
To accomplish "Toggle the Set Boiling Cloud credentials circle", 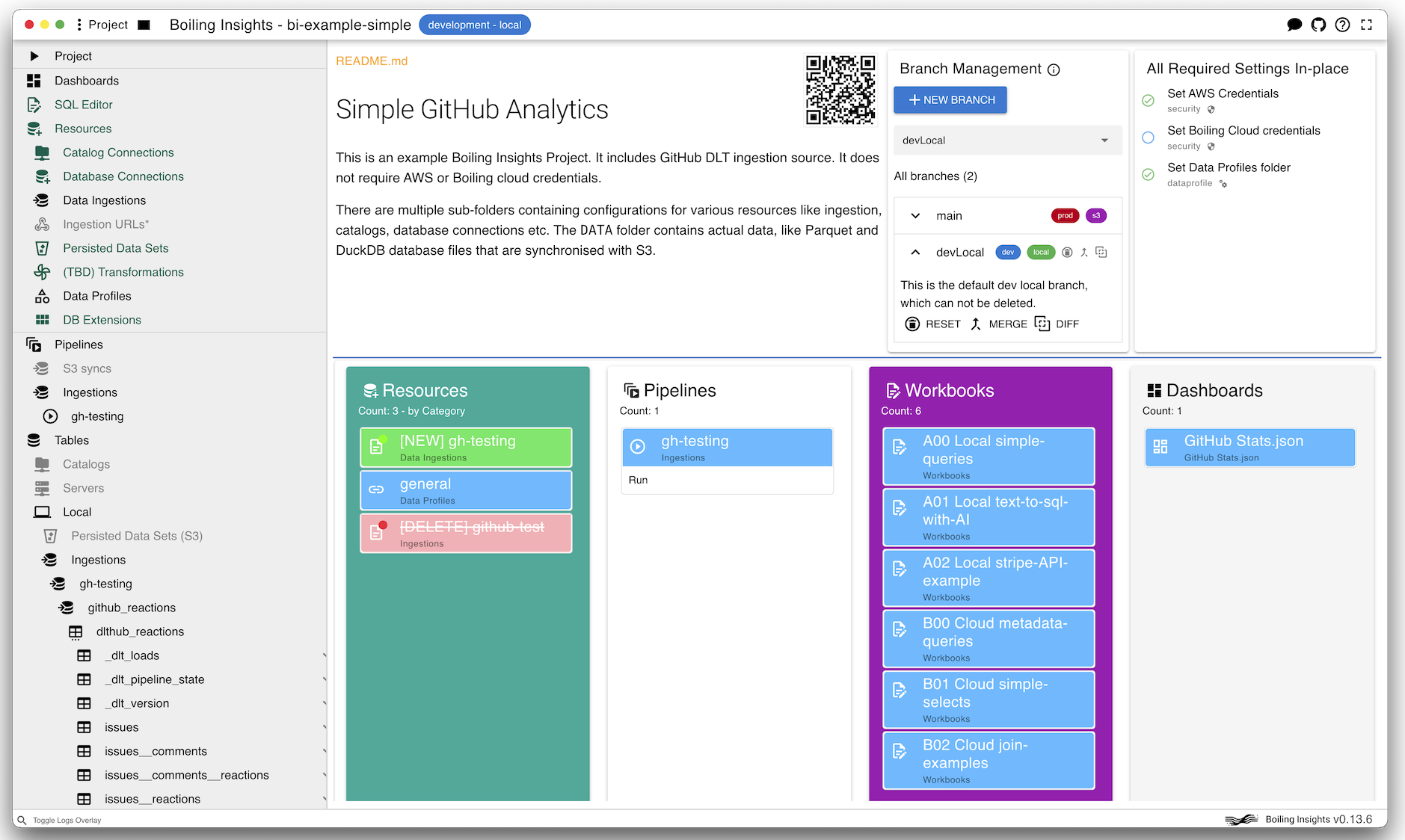I will pos(1148,138).
